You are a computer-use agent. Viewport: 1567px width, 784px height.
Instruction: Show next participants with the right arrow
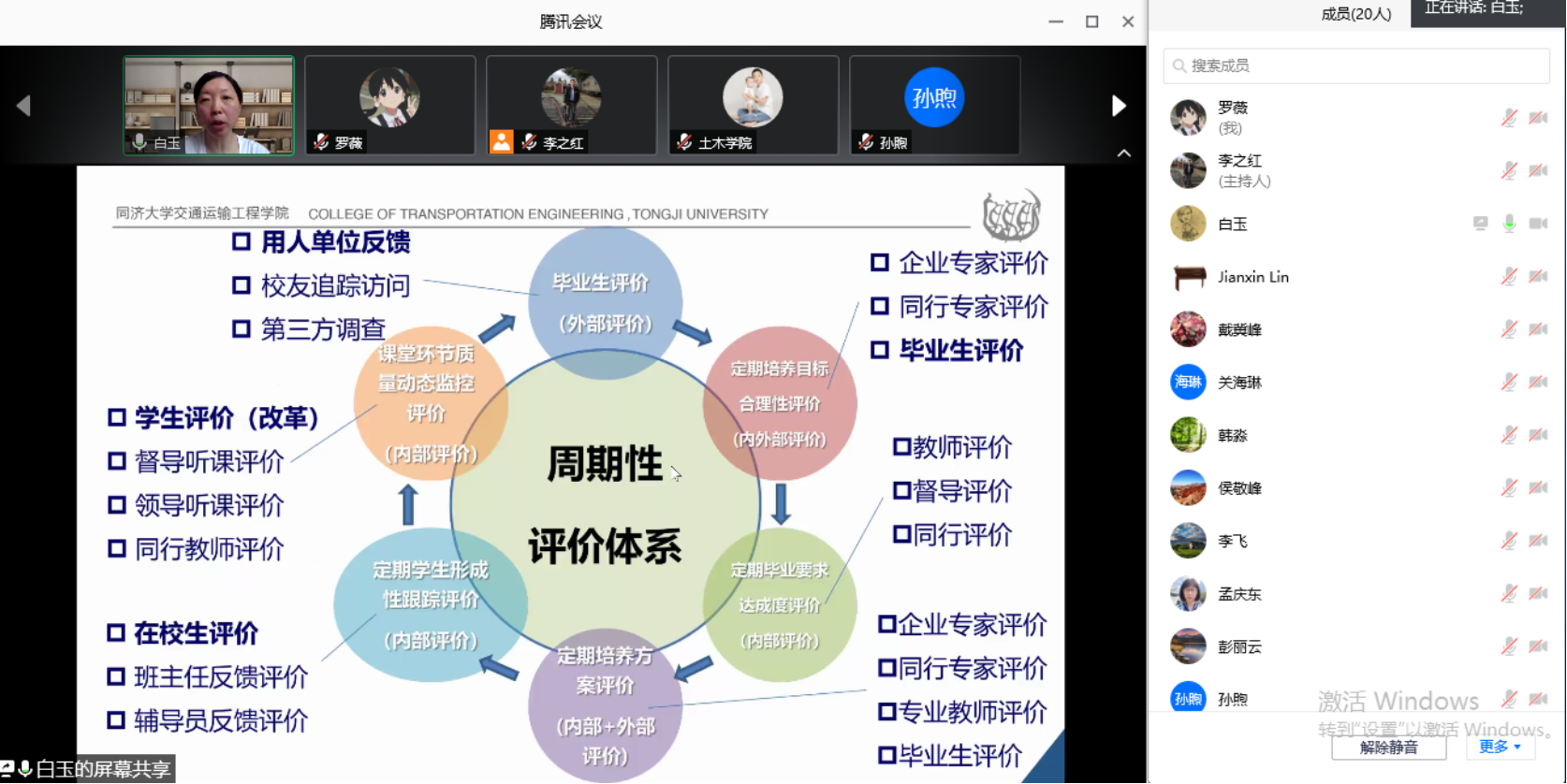click(1119, 106)
